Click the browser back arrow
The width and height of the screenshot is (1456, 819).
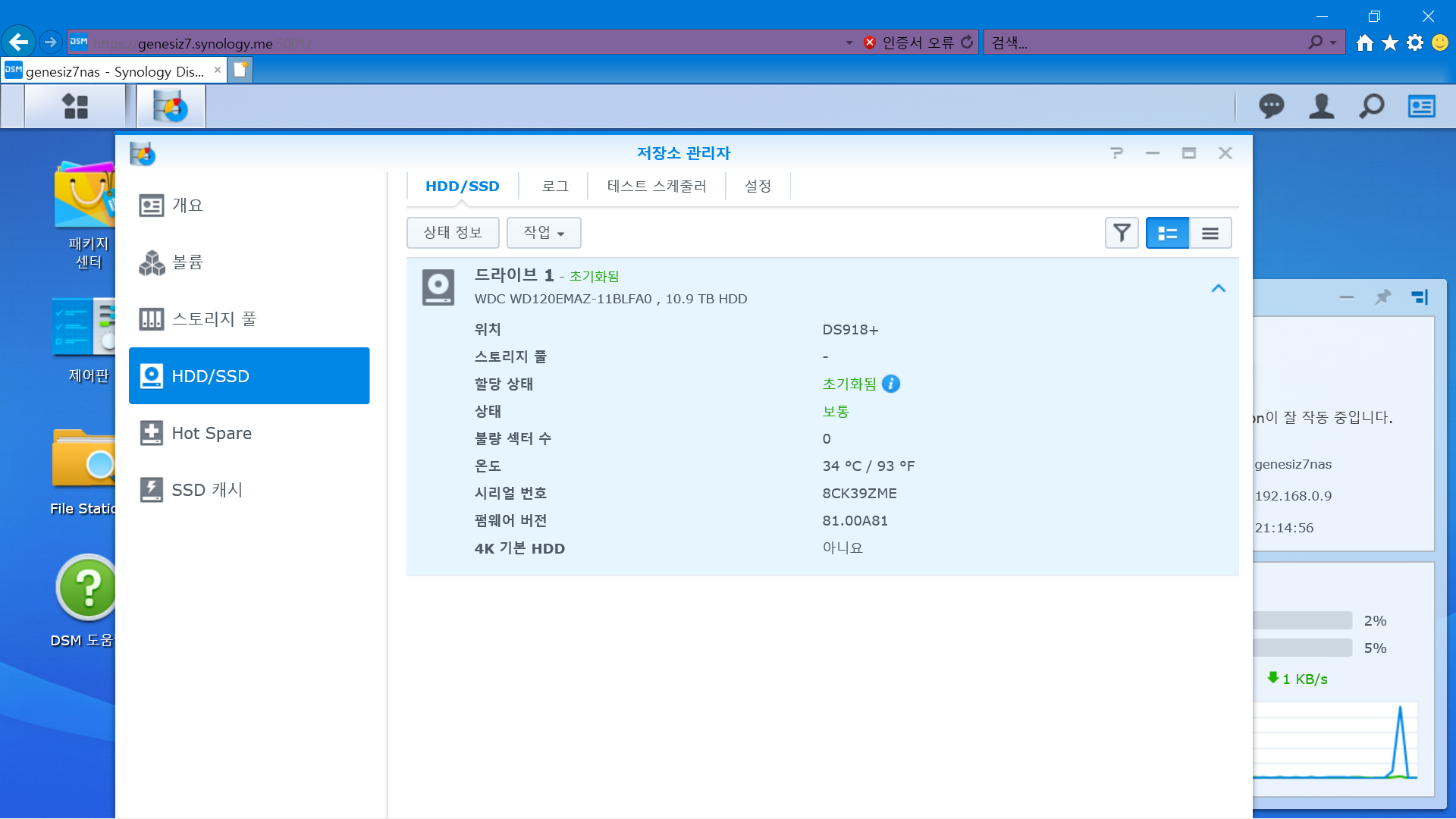click(19, 42)
